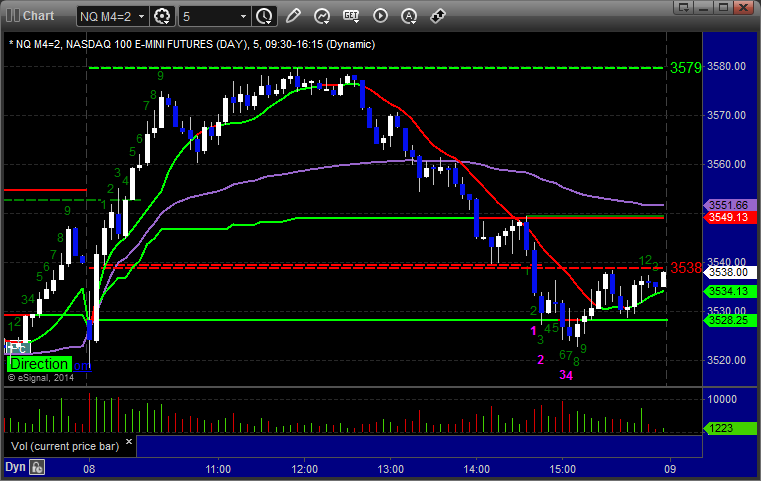Click the red 3538 level label
Viewport: 761px width, 481px height.
point(686,267)
